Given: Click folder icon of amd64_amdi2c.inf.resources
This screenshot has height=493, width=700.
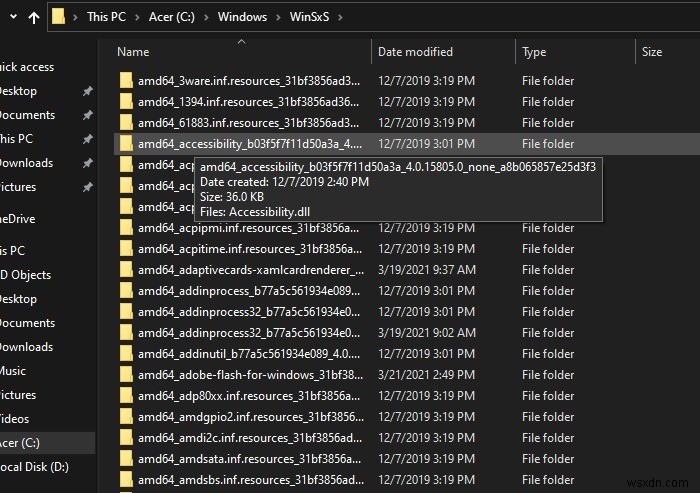Looking at the screenshot, I should coord(126,438).
